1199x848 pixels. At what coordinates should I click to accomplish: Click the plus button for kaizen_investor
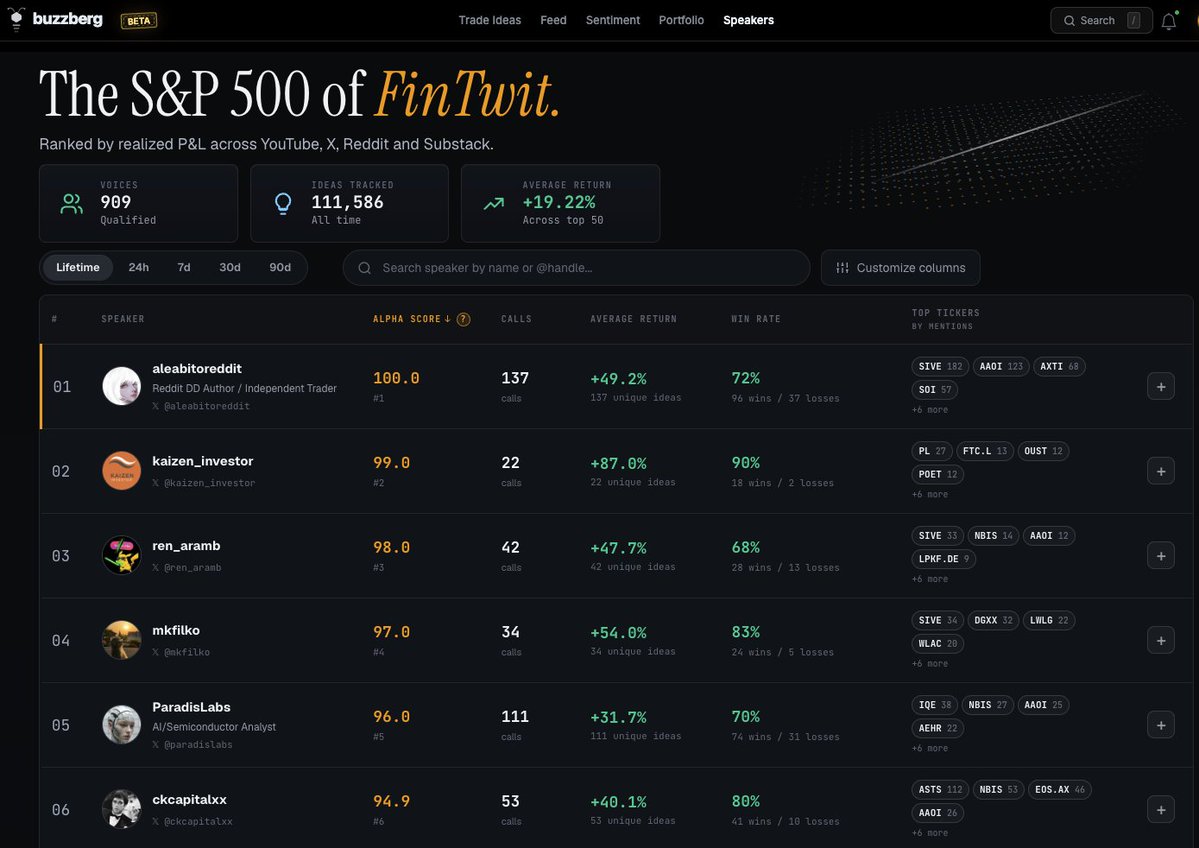pos(1161,471)
